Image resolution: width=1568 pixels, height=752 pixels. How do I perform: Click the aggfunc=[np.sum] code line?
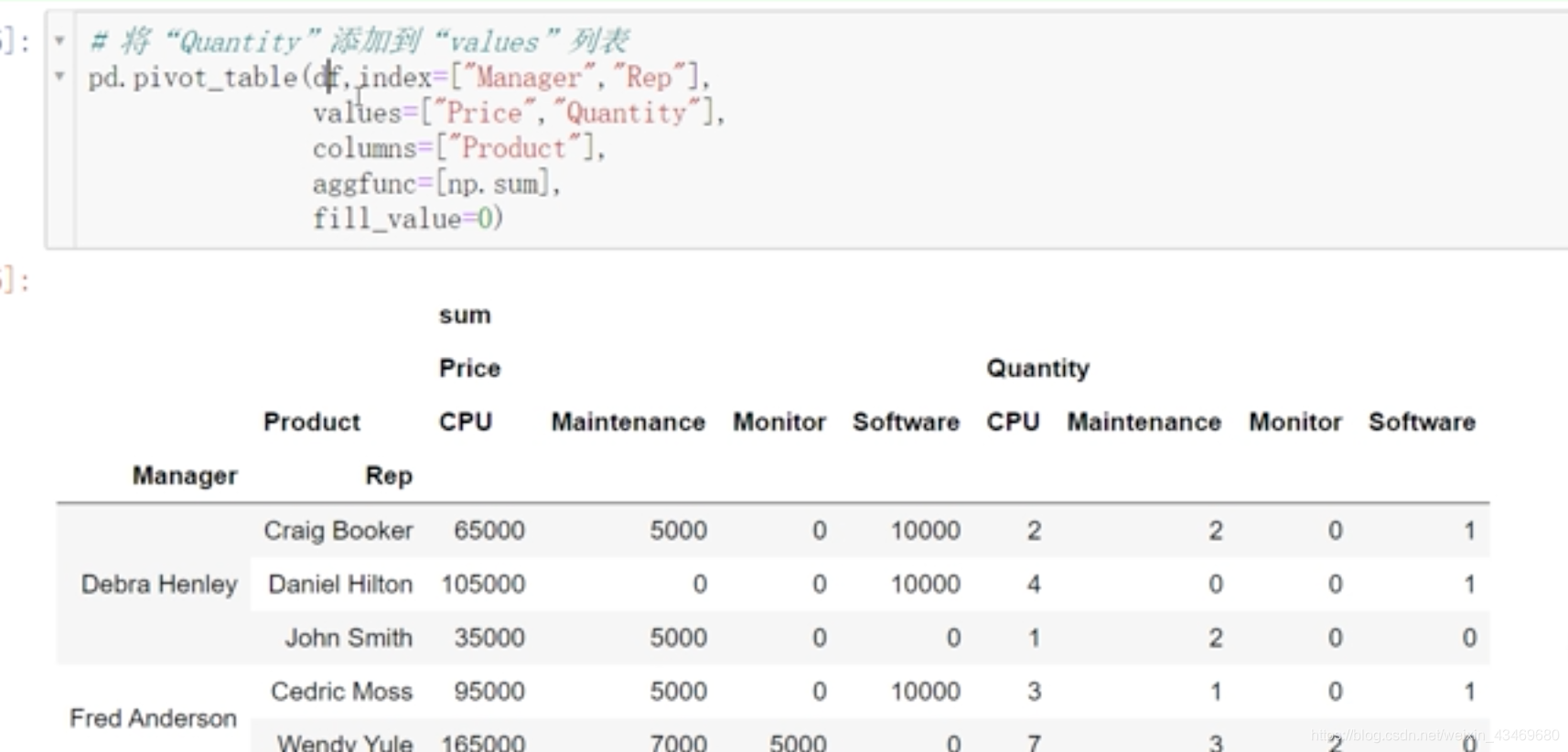(x=436, y=184)
